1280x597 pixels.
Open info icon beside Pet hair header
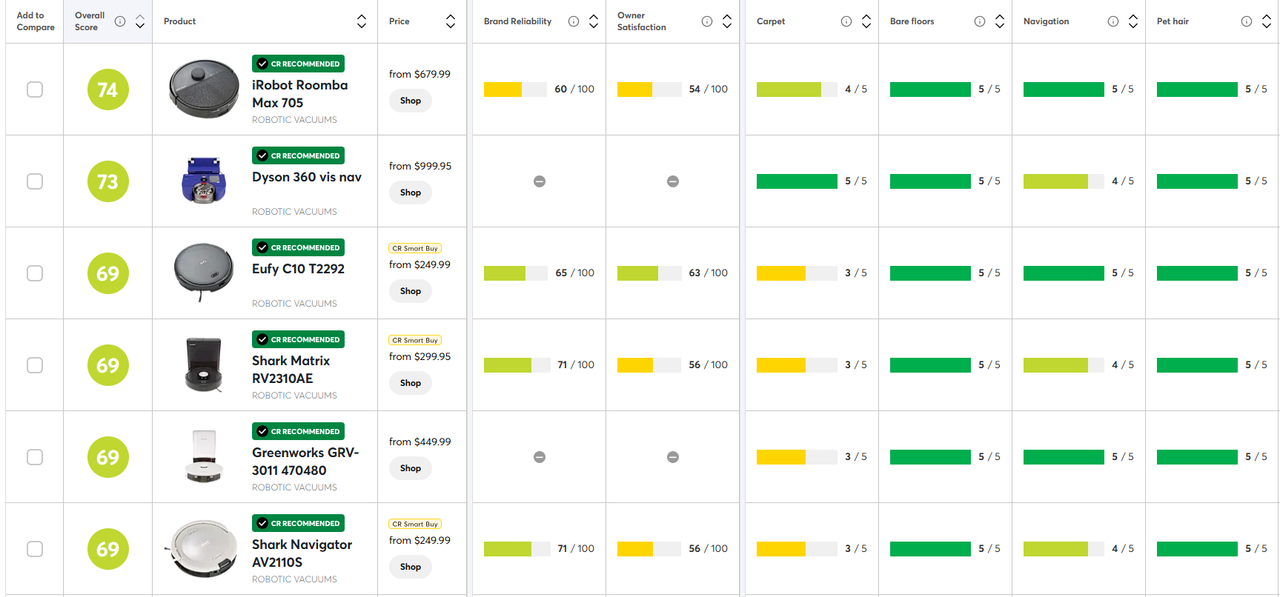click(1246, 21)
